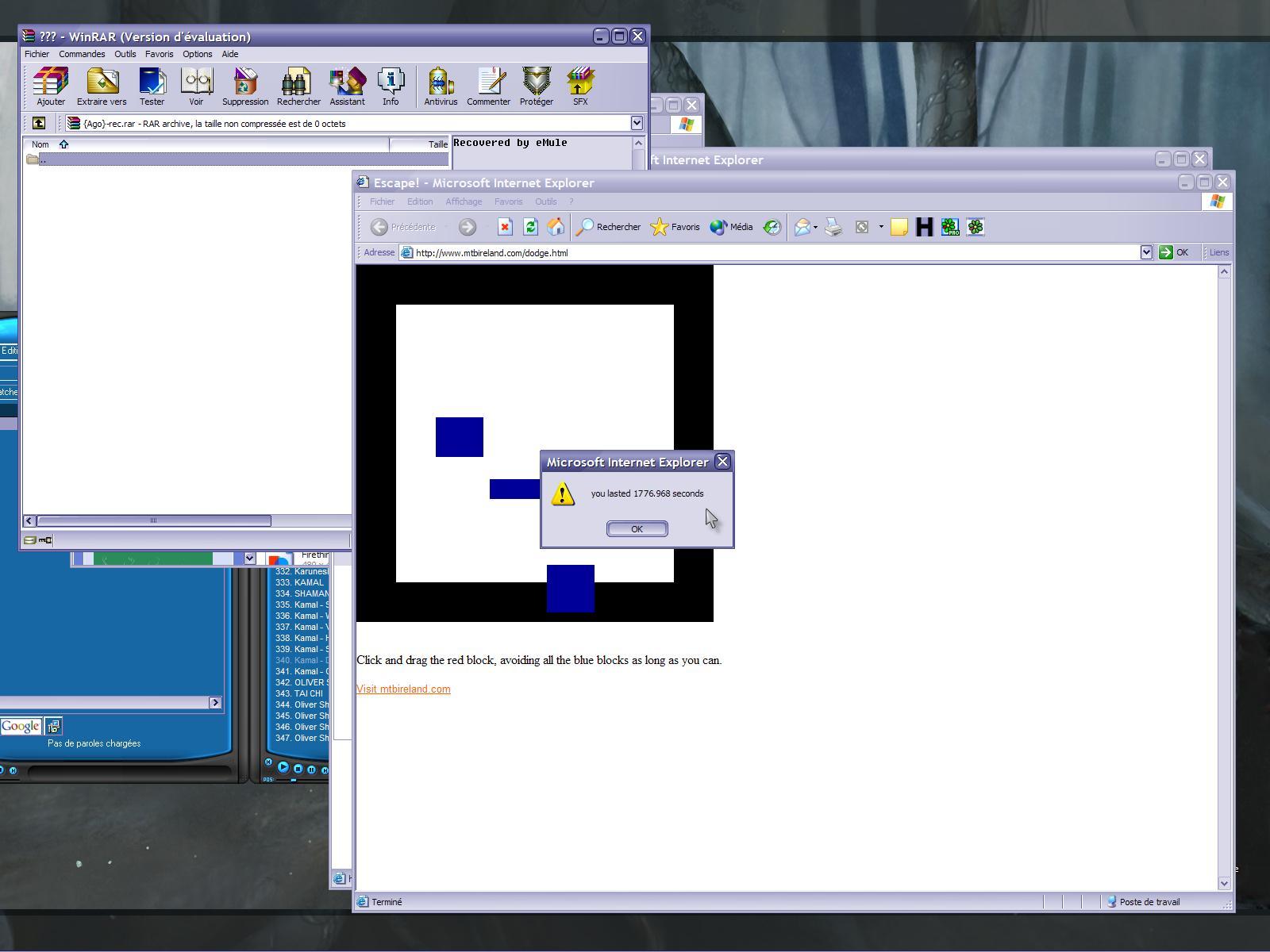
Task: Click the last ICQ flower icon
Action: pos(976,227)
